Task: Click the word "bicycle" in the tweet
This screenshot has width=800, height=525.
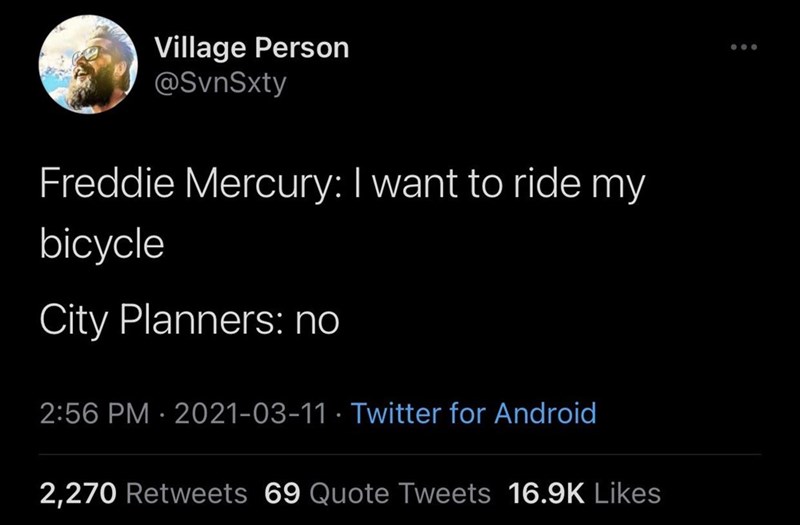Action: click(x=101, y=244)
